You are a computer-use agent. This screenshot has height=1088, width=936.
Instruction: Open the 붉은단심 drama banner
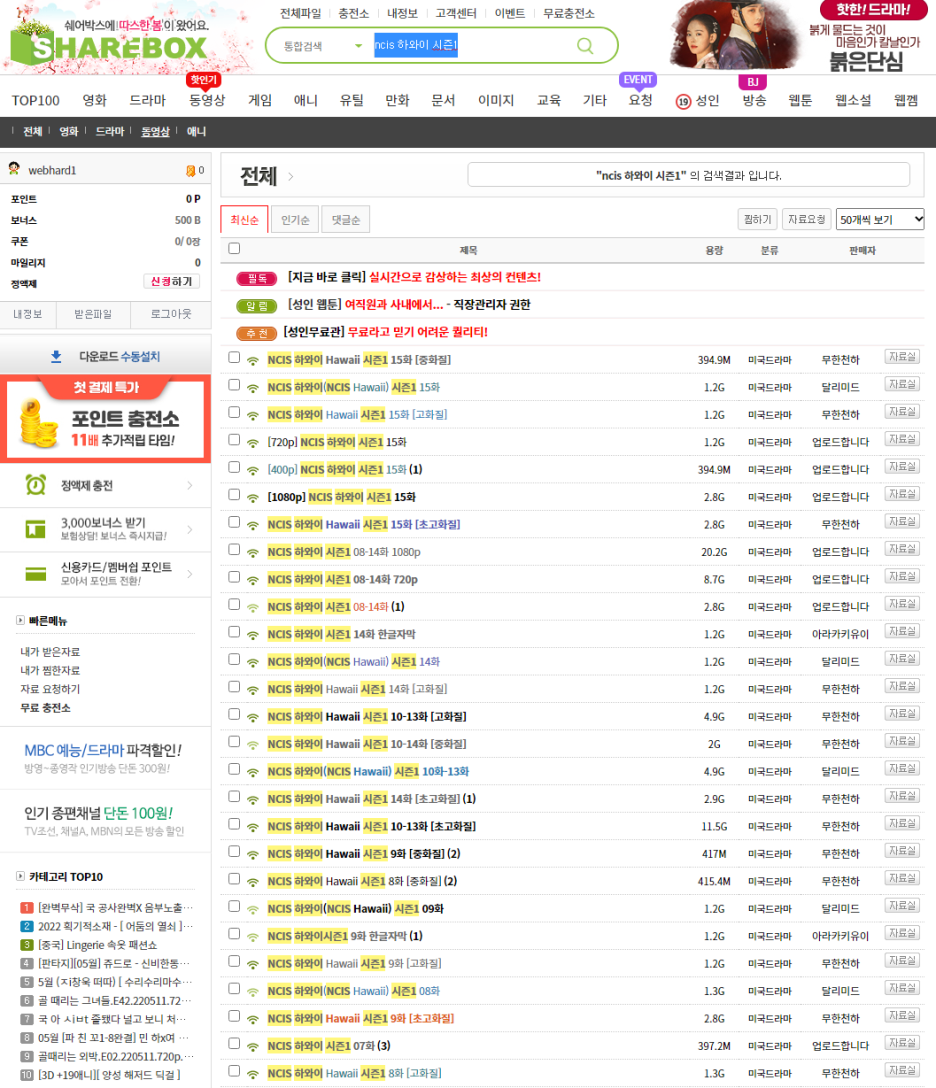coord(796,36)
